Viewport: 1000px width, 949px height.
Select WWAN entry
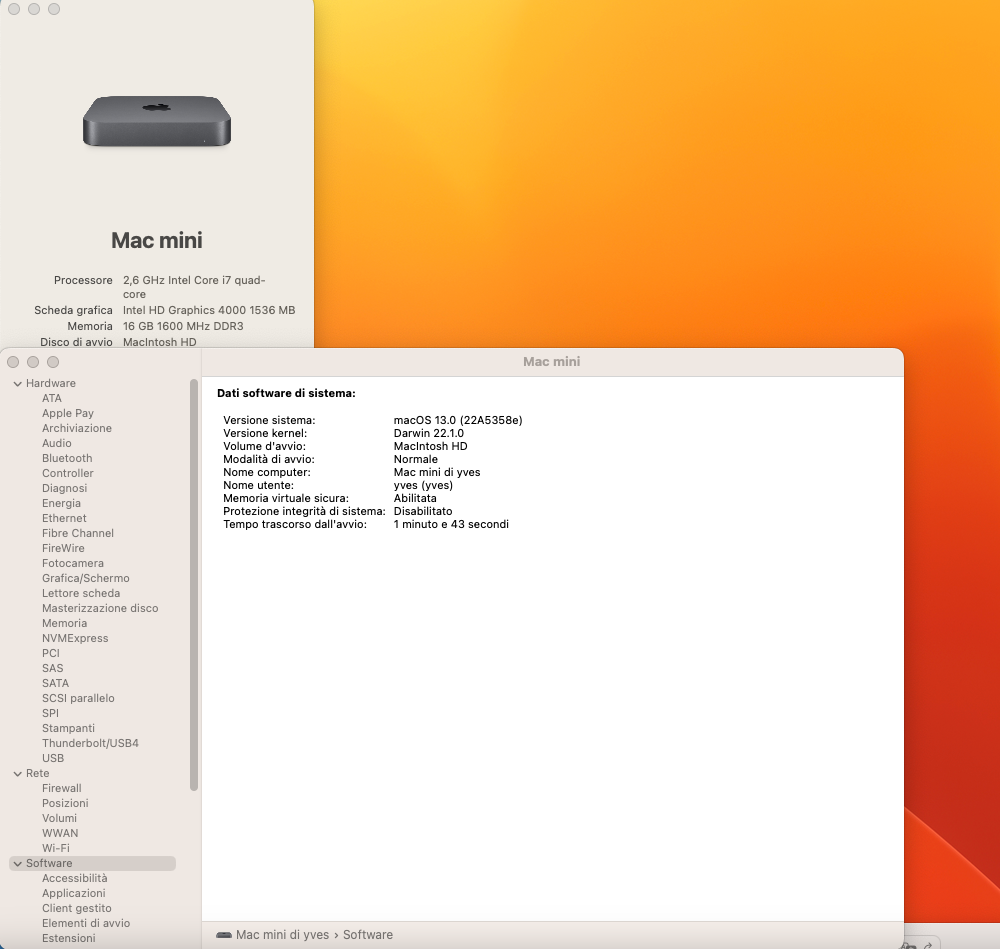60,833
